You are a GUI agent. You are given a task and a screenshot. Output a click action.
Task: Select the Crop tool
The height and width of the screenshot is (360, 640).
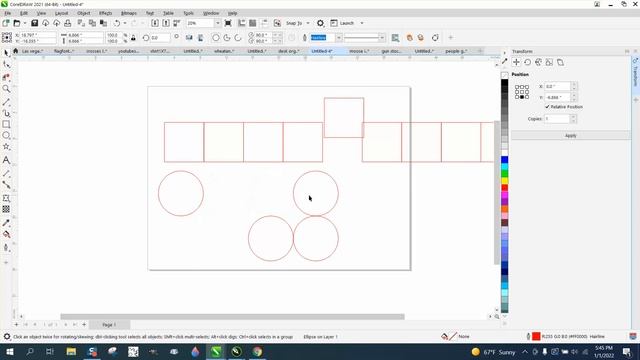[6, 77]
